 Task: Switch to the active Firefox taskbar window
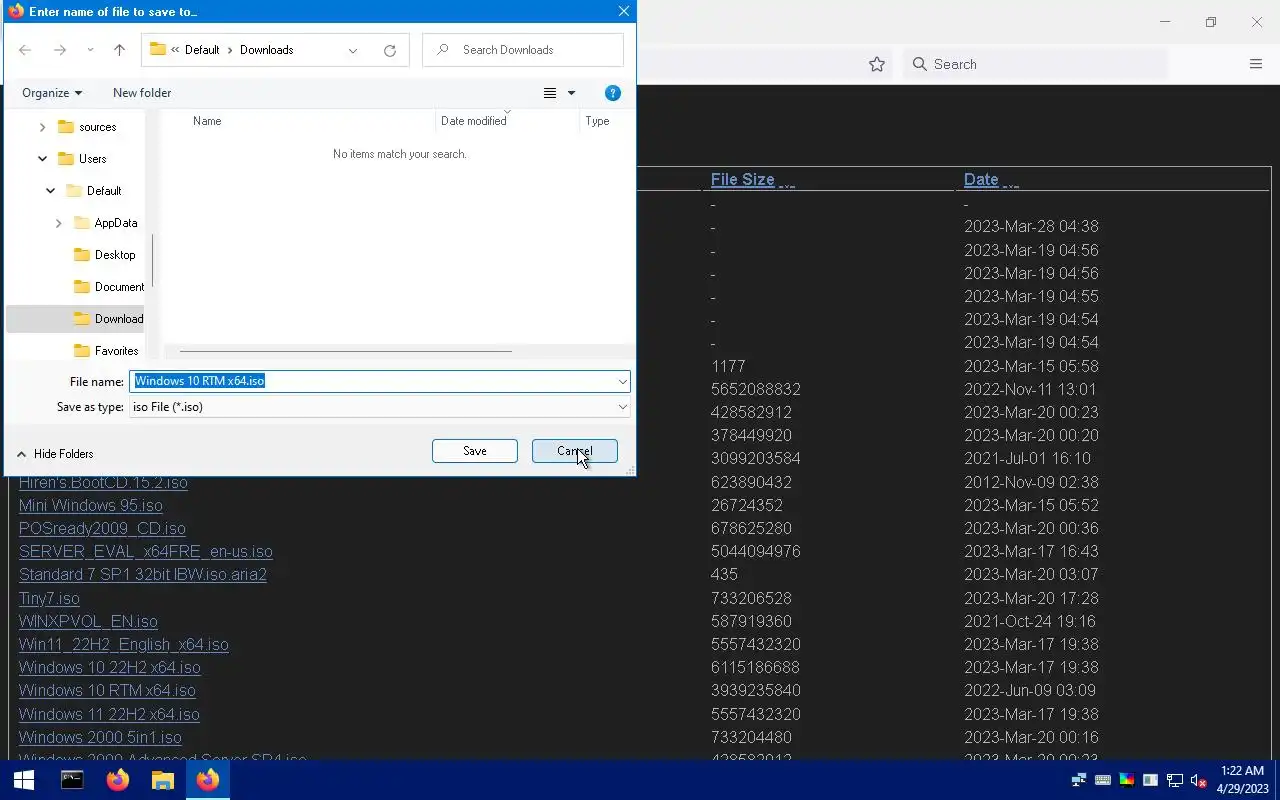[208, 780]
